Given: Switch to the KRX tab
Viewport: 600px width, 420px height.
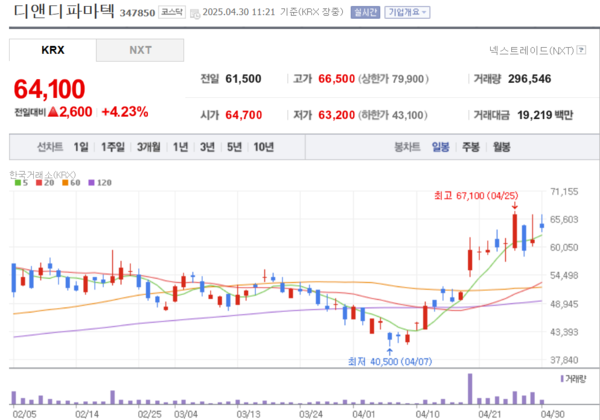Looking at the screenshot, I should point(53,50).
